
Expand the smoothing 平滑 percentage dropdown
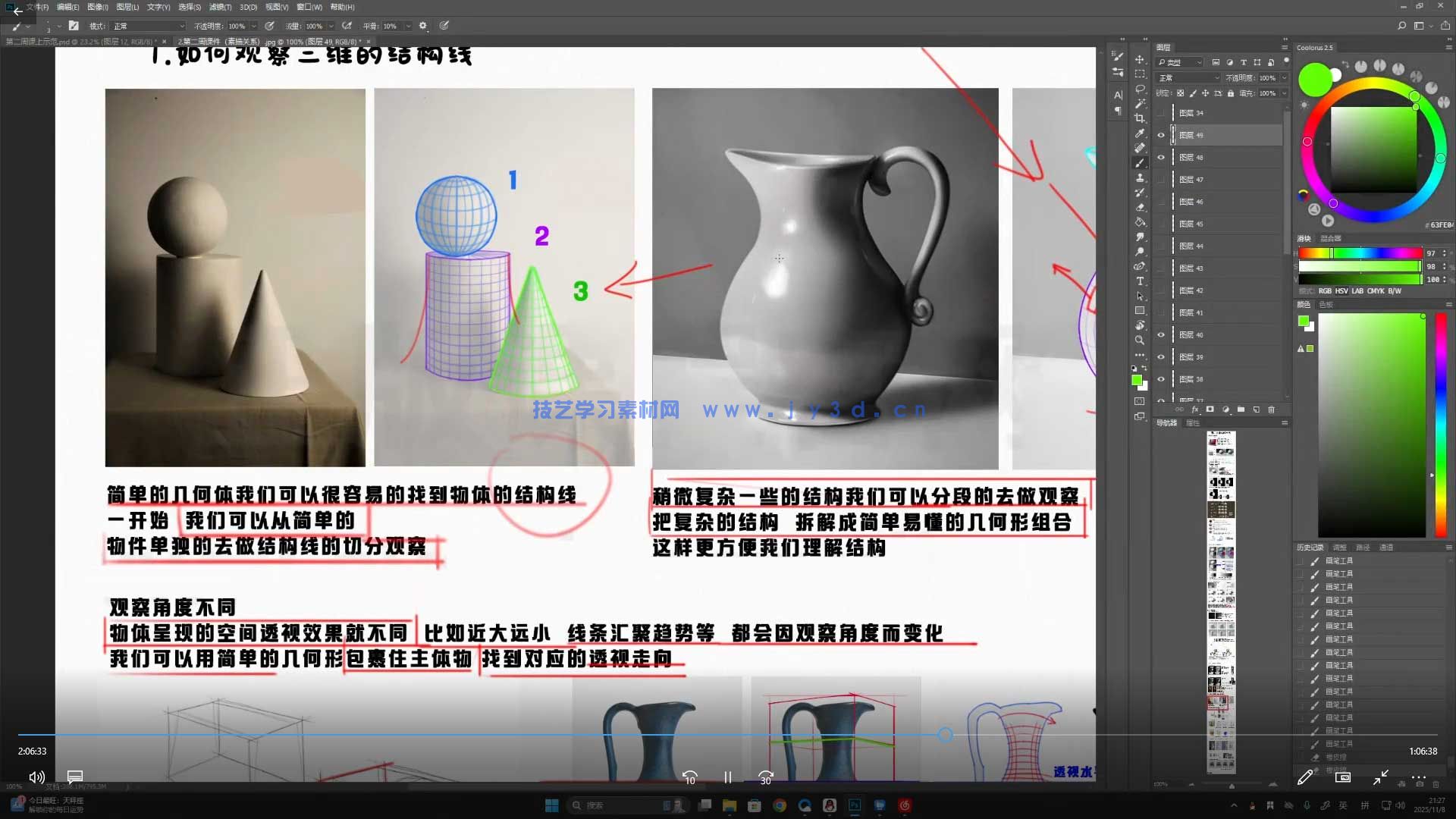pos(408,26)
